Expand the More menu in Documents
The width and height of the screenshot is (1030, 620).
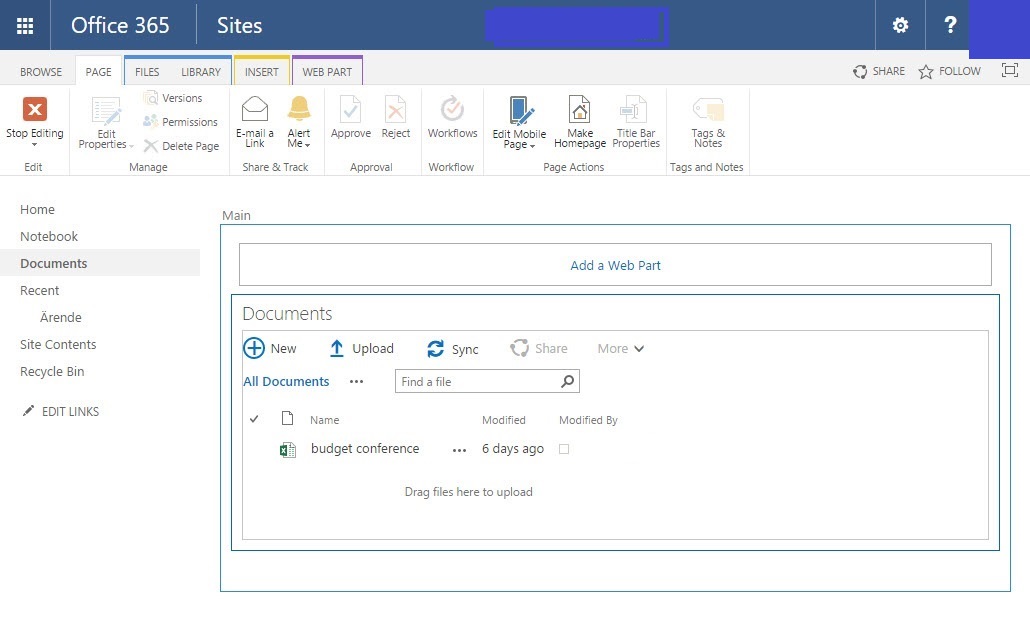click(620, 349)
